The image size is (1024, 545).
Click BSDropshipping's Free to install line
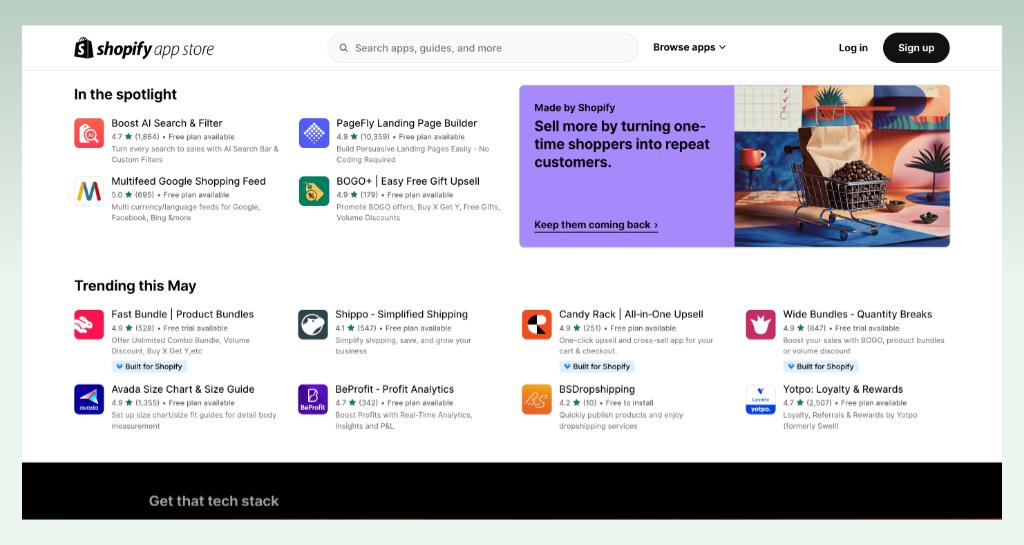pos(606,403)
